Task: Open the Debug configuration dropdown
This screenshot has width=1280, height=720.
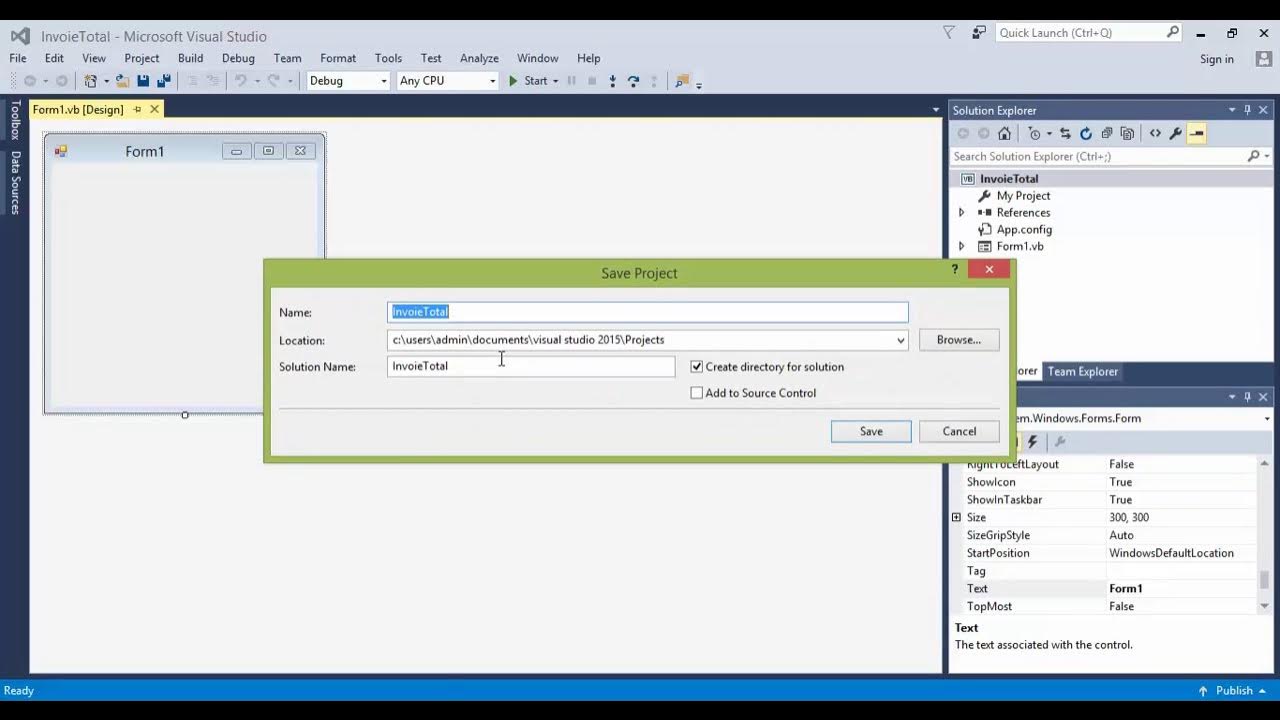Action: point(383,81)
